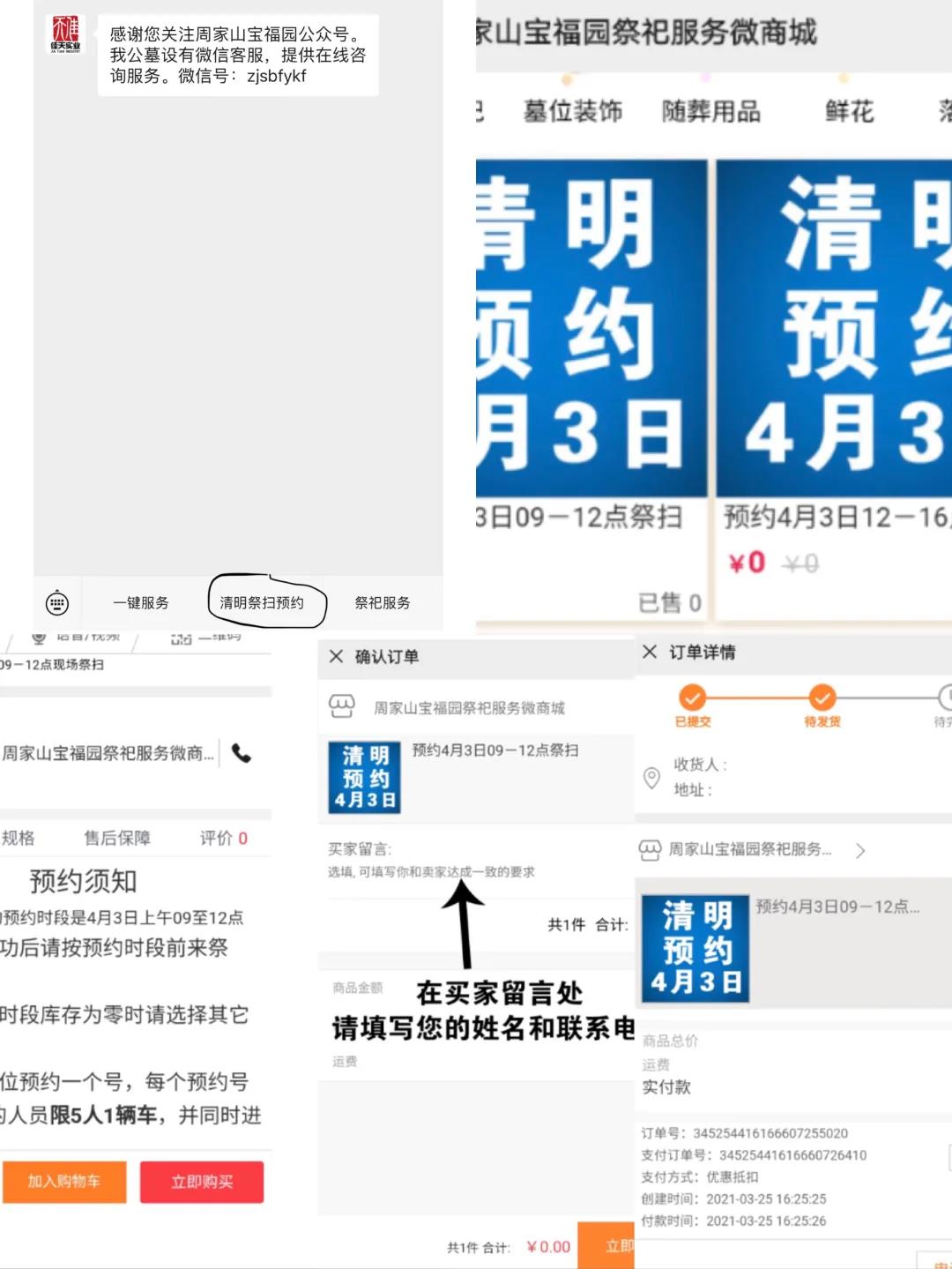Open shop link 周家山宝福园祭祀服务微商... on product page
The width and height of the screenshot is (952, 1269).
tap(108, 753)
